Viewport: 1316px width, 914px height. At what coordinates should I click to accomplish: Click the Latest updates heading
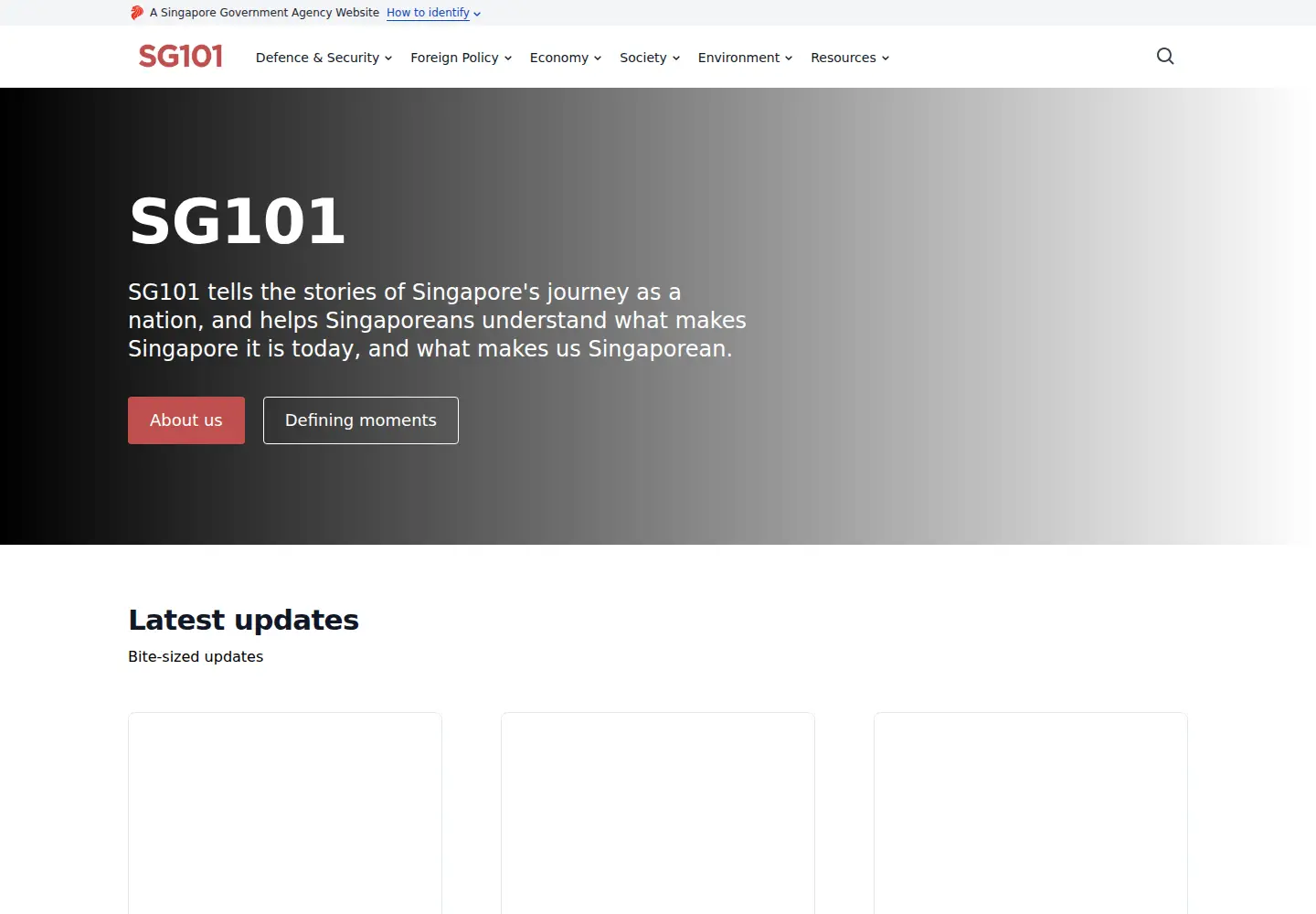(244, 620)
